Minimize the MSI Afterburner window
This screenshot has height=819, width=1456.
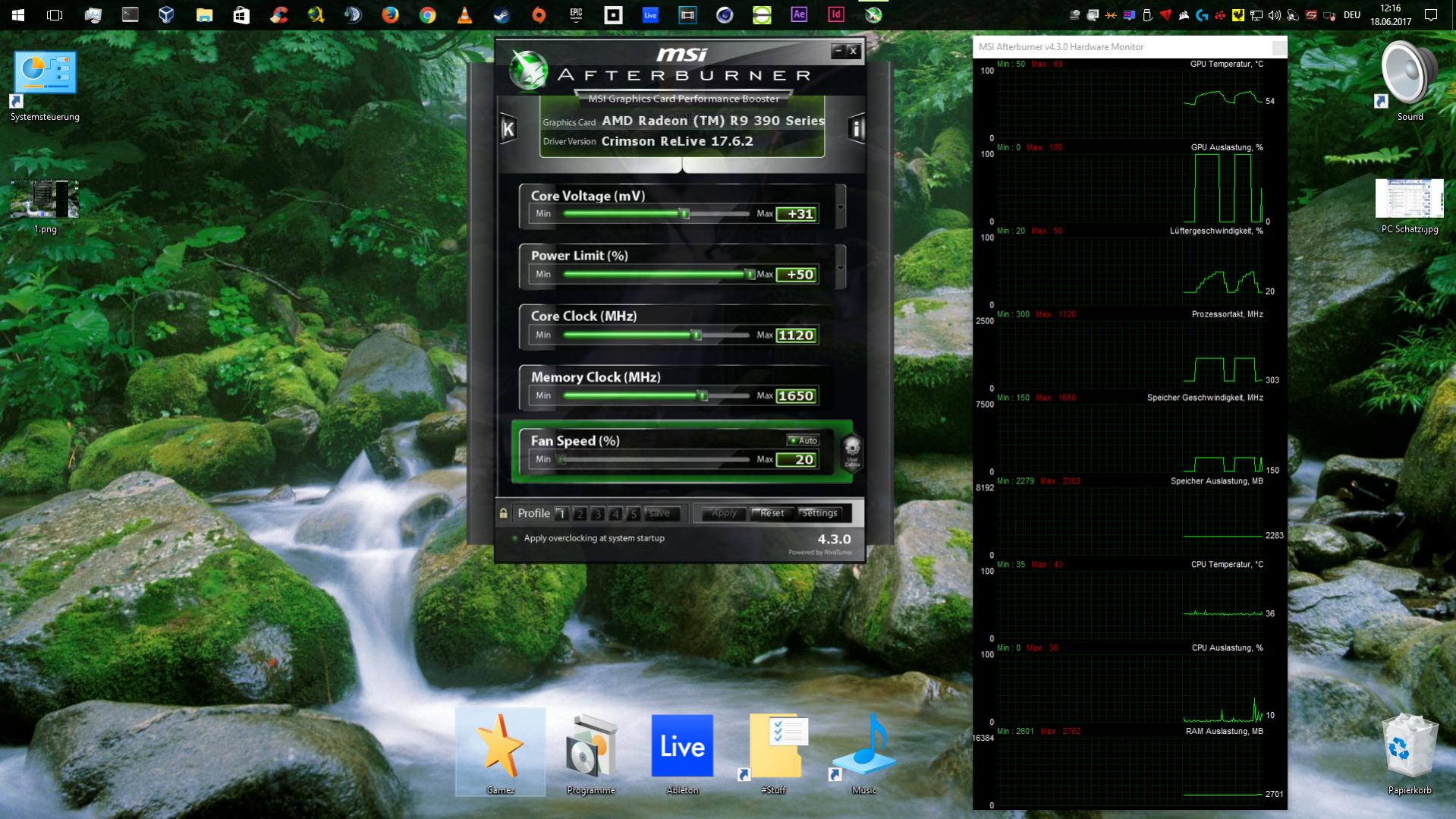coord(838,51)
